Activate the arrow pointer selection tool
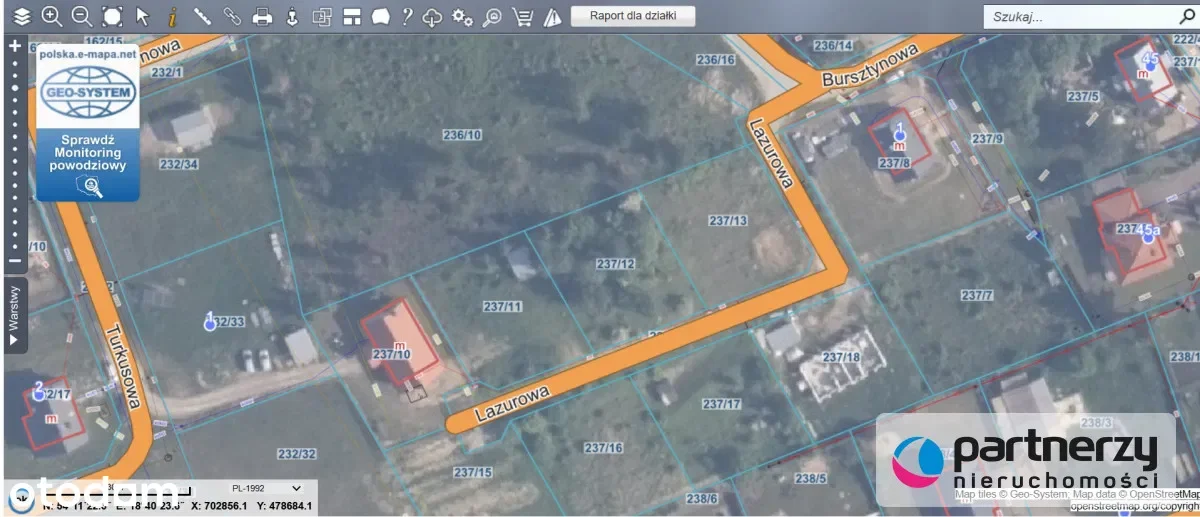1200x517 pixels. point(142,16)
